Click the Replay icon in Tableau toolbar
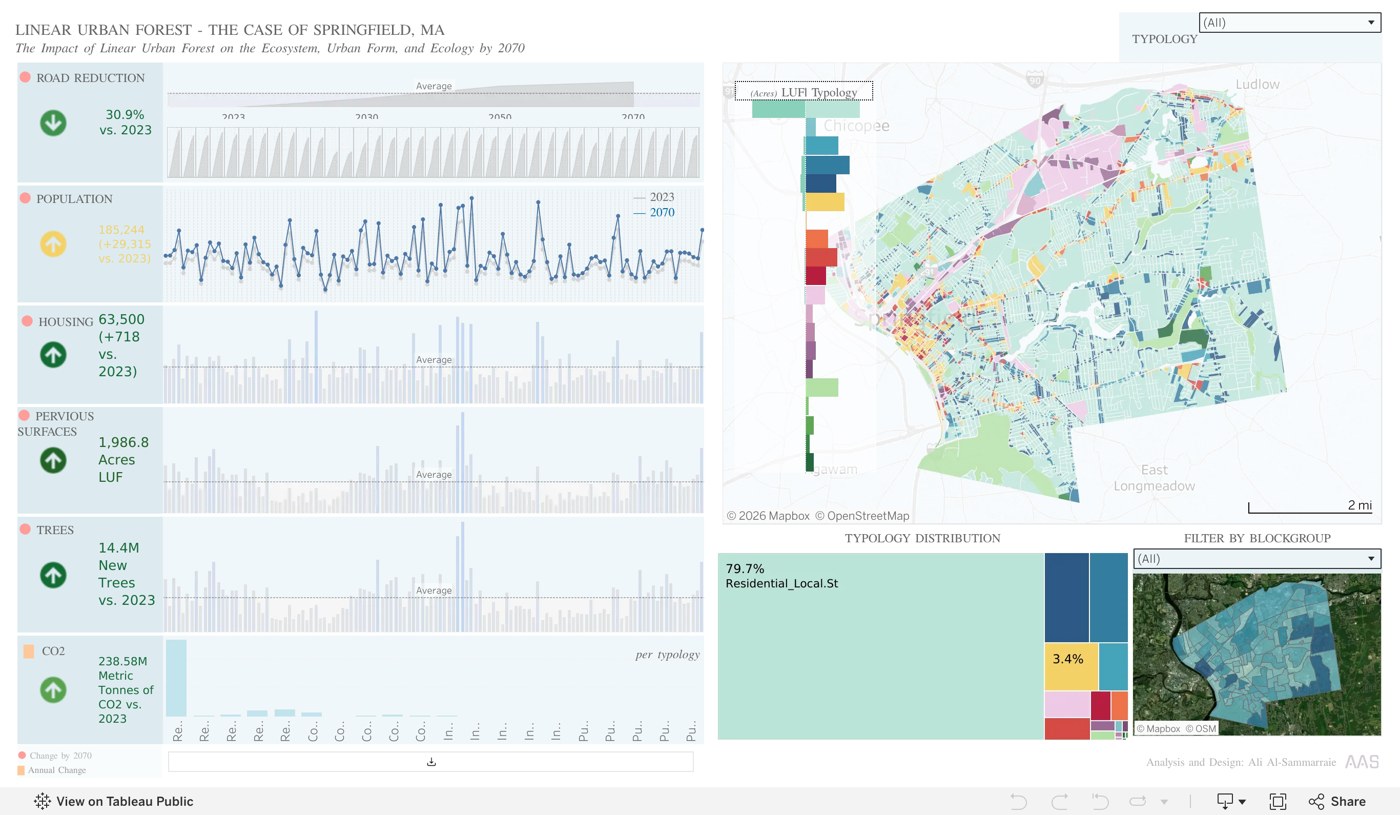 pyautogui.click(x=1137, y=801)
